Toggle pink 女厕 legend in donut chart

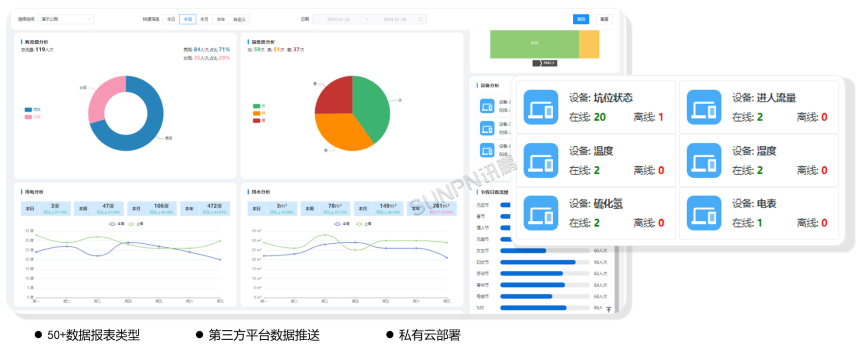32,117
